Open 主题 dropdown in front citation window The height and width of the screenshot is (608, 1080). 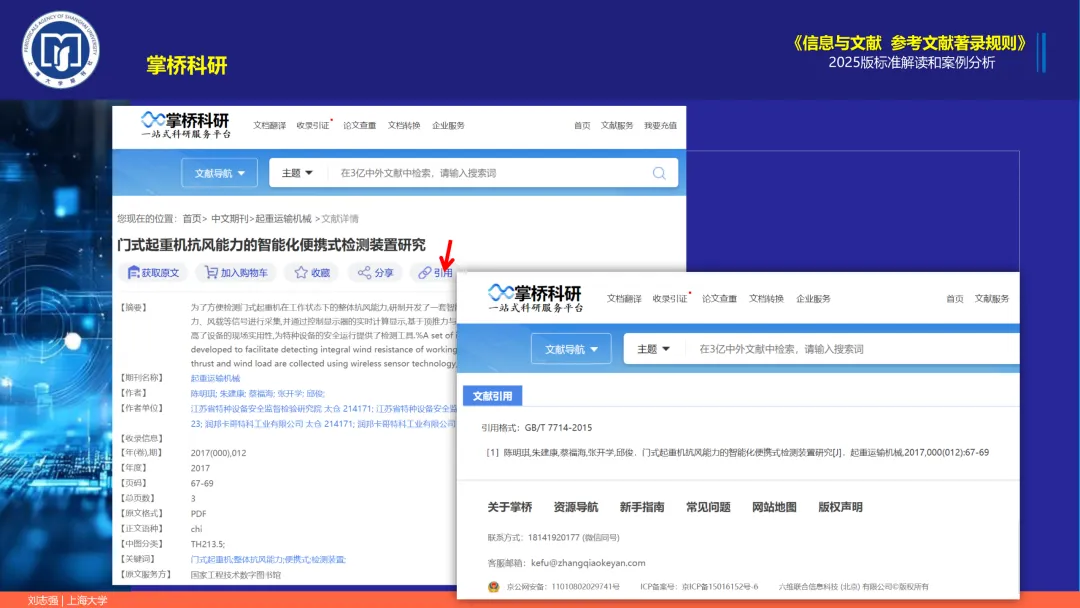point(653,349)
